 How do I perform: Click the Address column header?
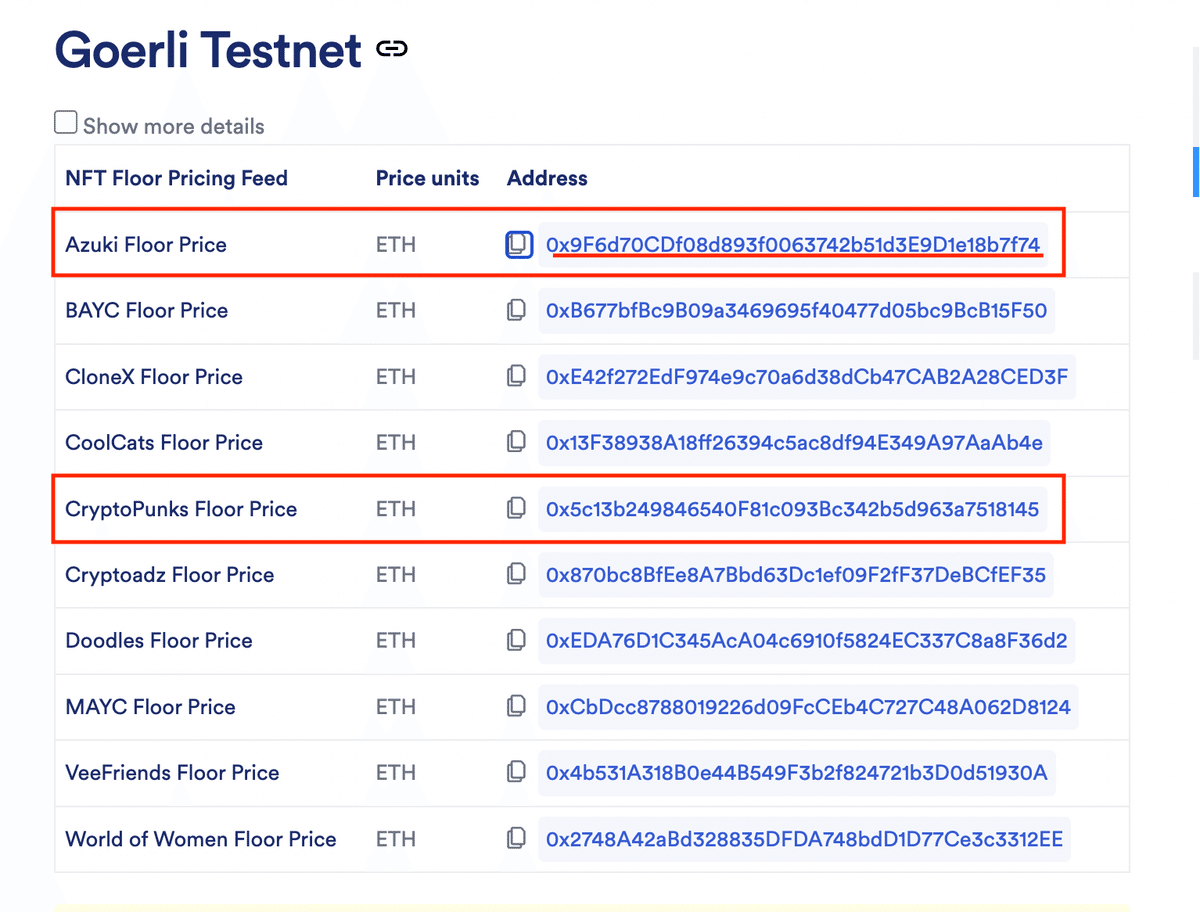[547, 178]
